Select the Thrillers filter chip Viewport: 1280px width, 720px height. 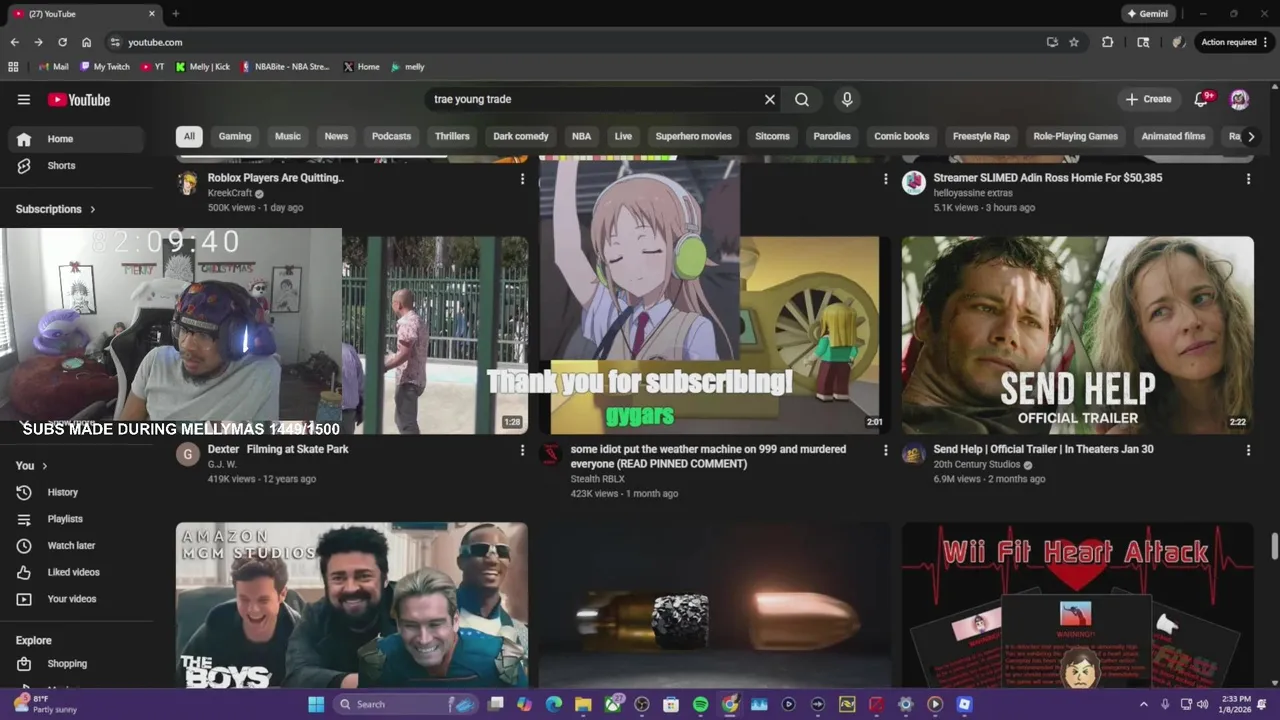coord(452,136)
